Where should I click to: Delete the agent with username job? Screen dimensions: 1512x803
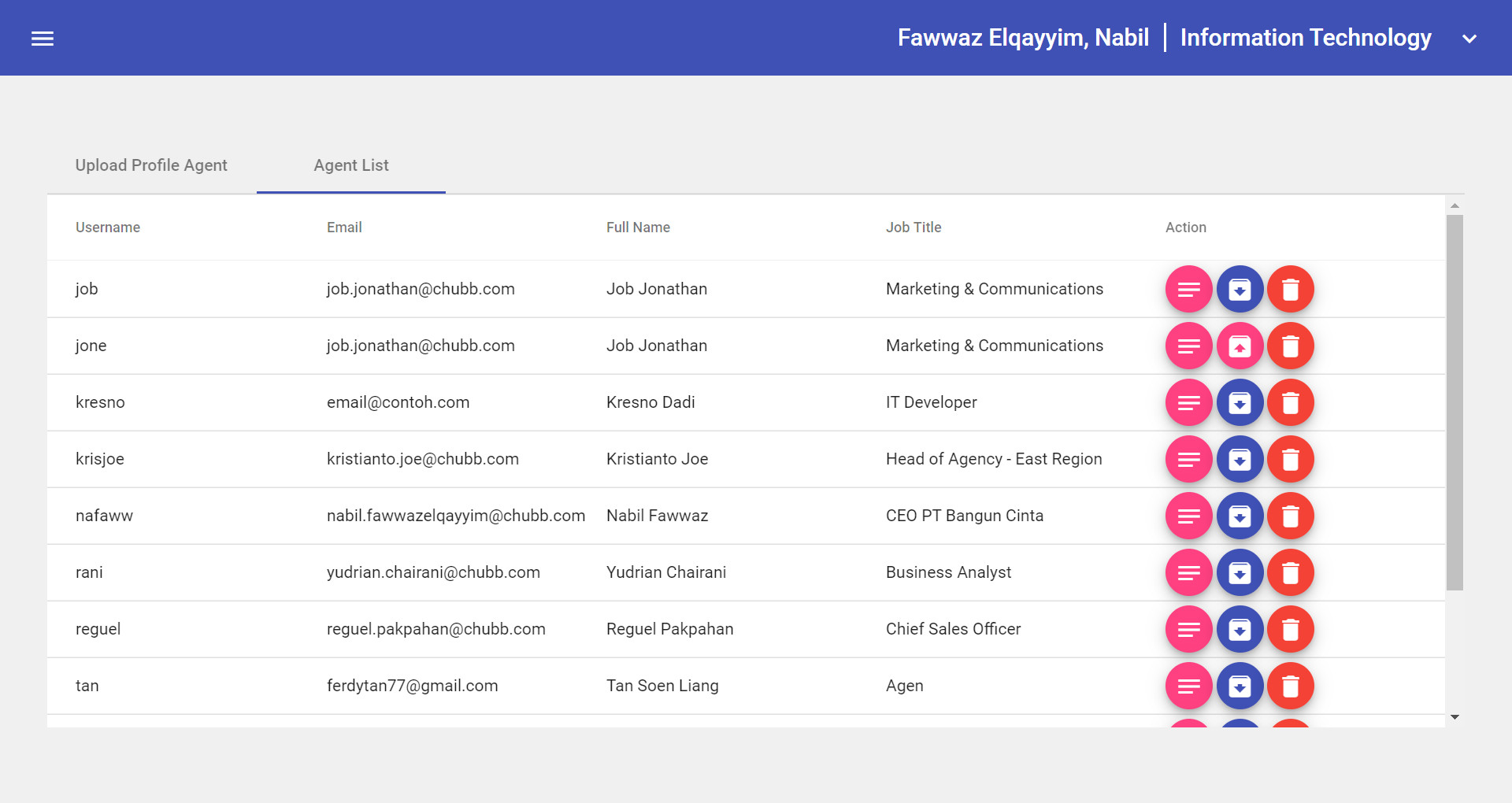(x=1290, y=290)
